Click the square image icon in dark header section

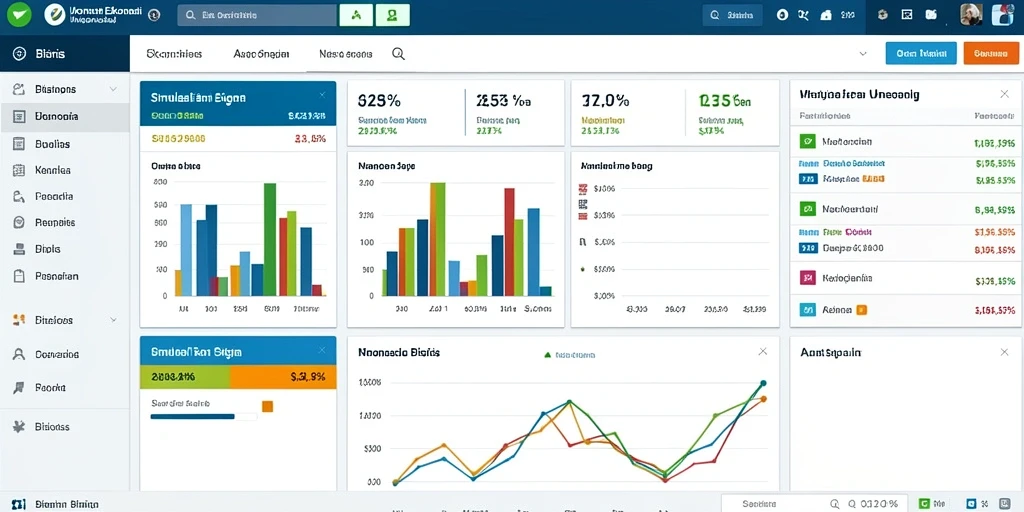point(906,14)
